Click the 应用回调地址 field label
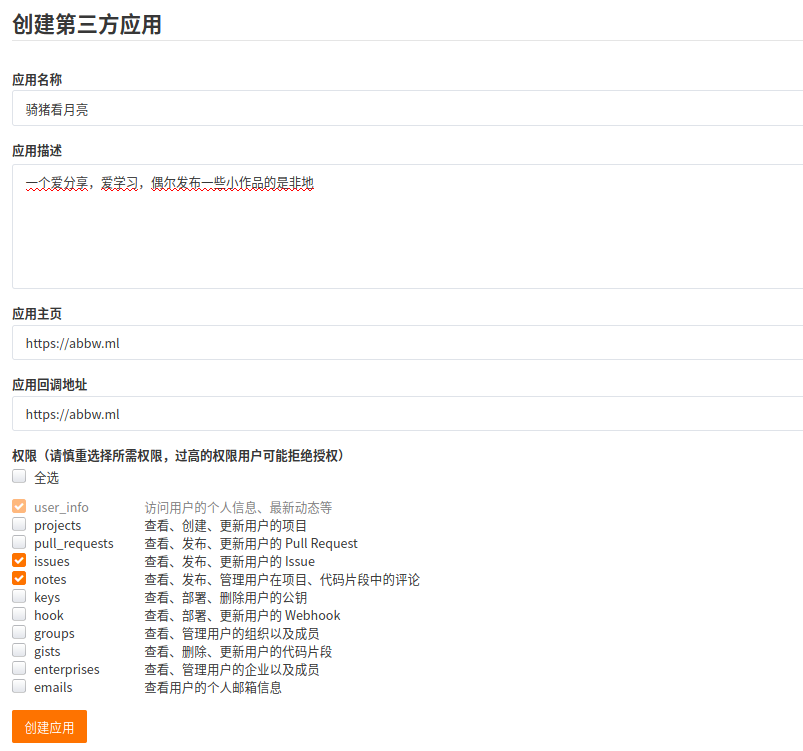The height and width of the screenshot is (751, 803). (50, 385)
